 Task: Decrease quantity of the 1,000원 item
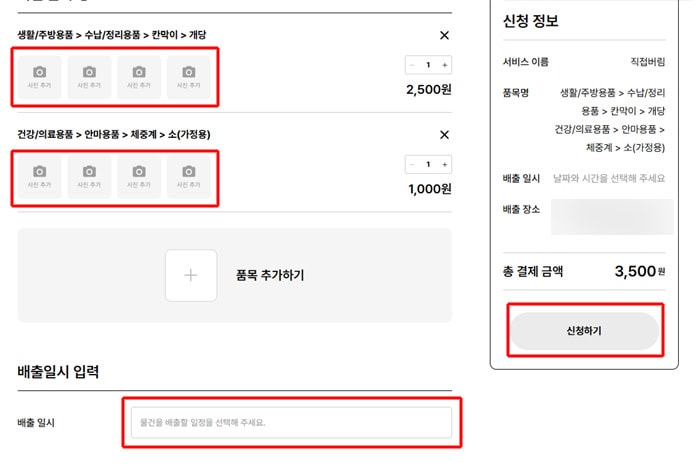coord(412,165)
